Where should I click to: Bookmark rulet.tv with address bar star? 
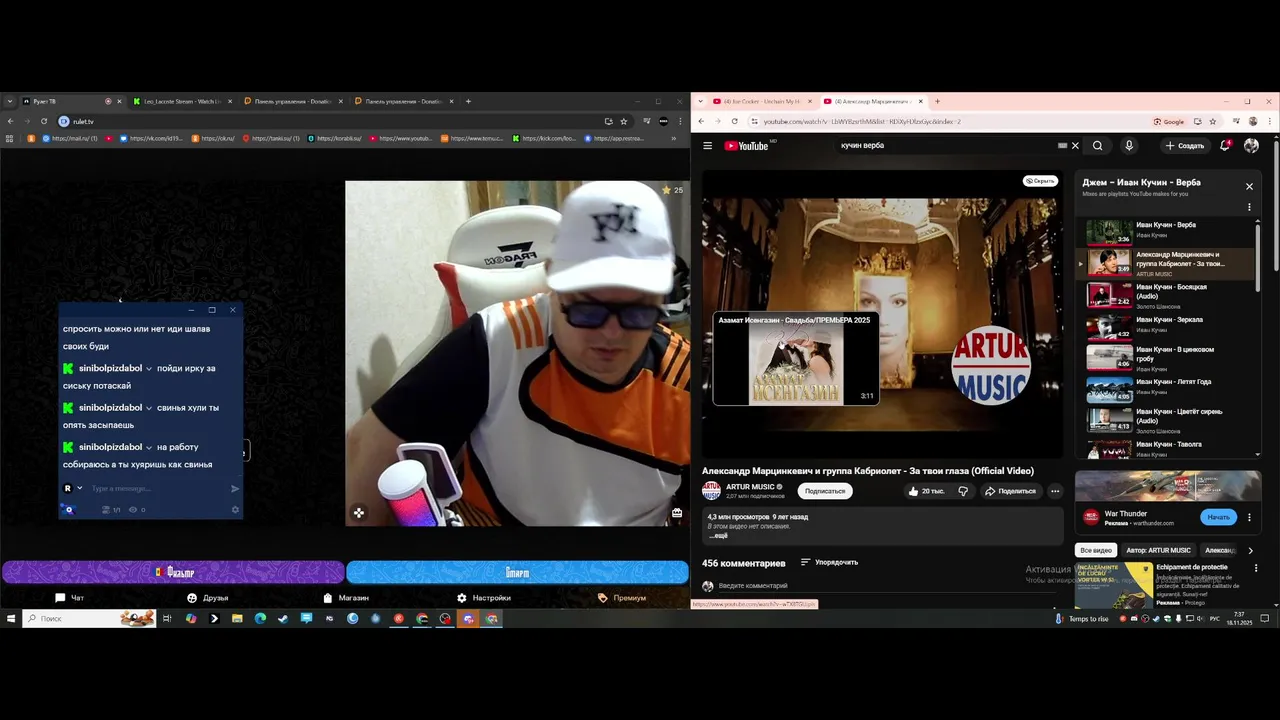coord(624,121)
